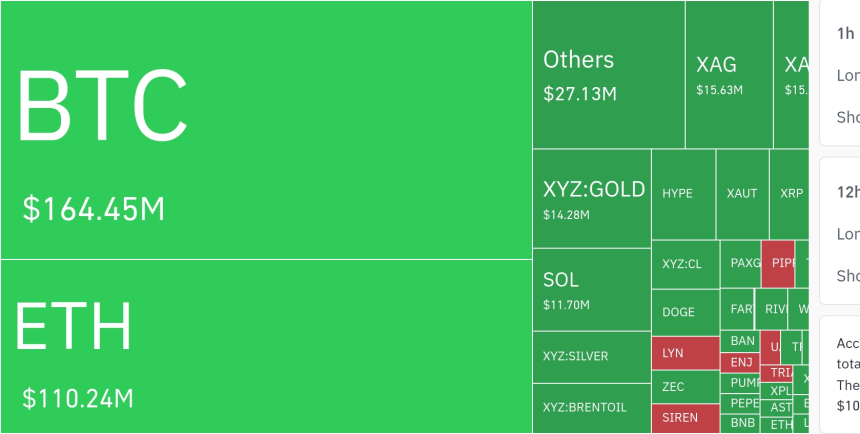Select the PEPE tile
This screenshot has width=860, height=434.
tap(741, 402)
